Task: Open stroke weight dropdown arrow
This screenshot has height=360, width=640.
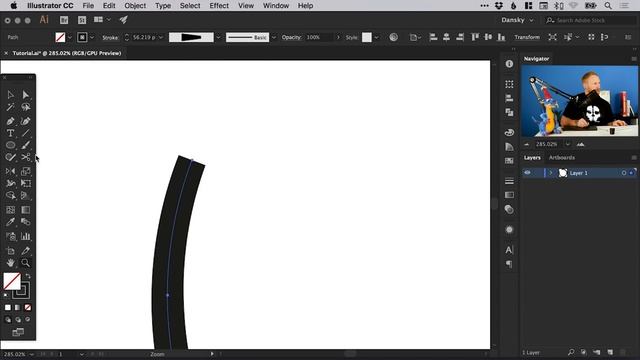Action: click(161, 37)
